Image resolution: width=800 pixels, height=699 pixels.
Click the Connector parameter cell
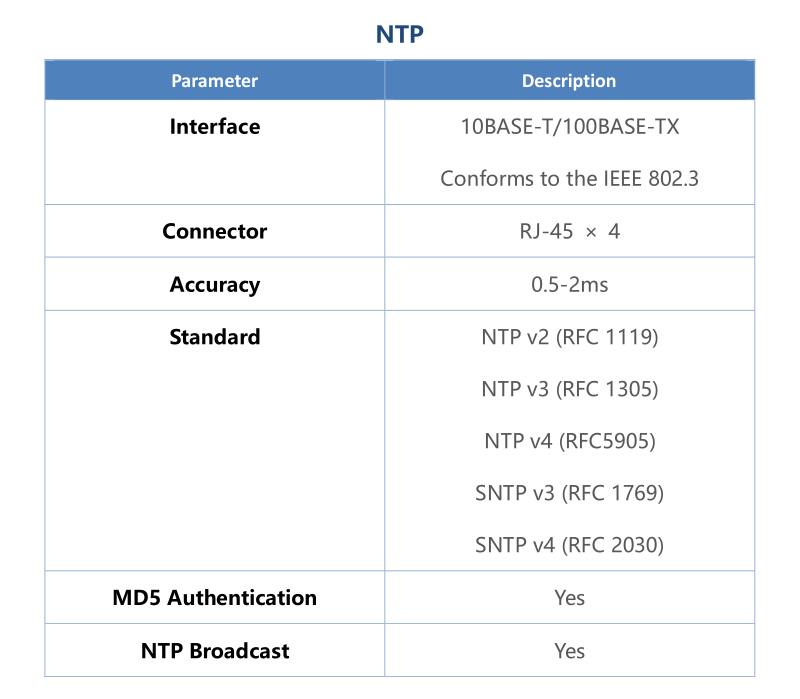(214, 231)
